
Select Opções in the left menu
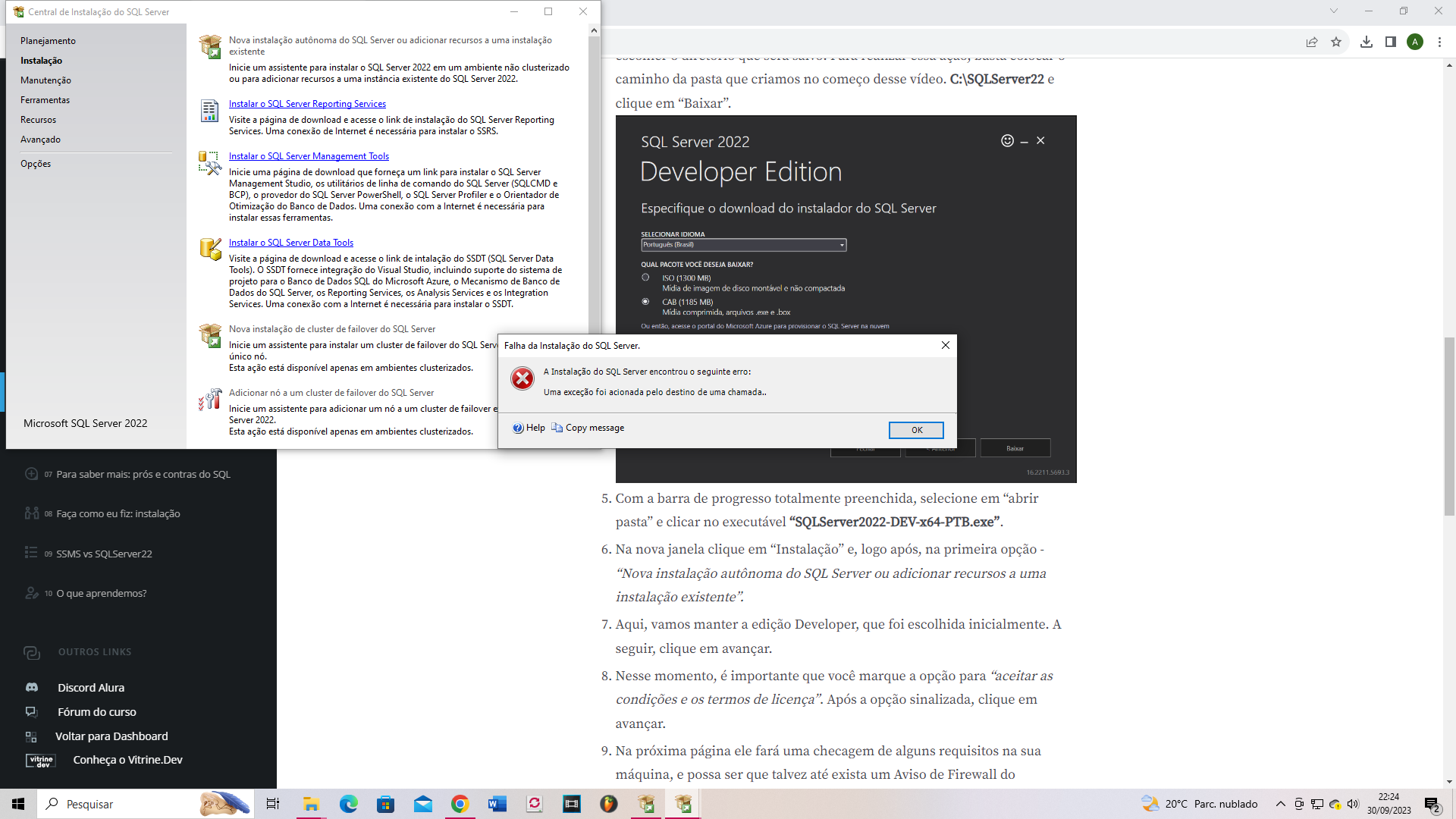pos(36,164)
